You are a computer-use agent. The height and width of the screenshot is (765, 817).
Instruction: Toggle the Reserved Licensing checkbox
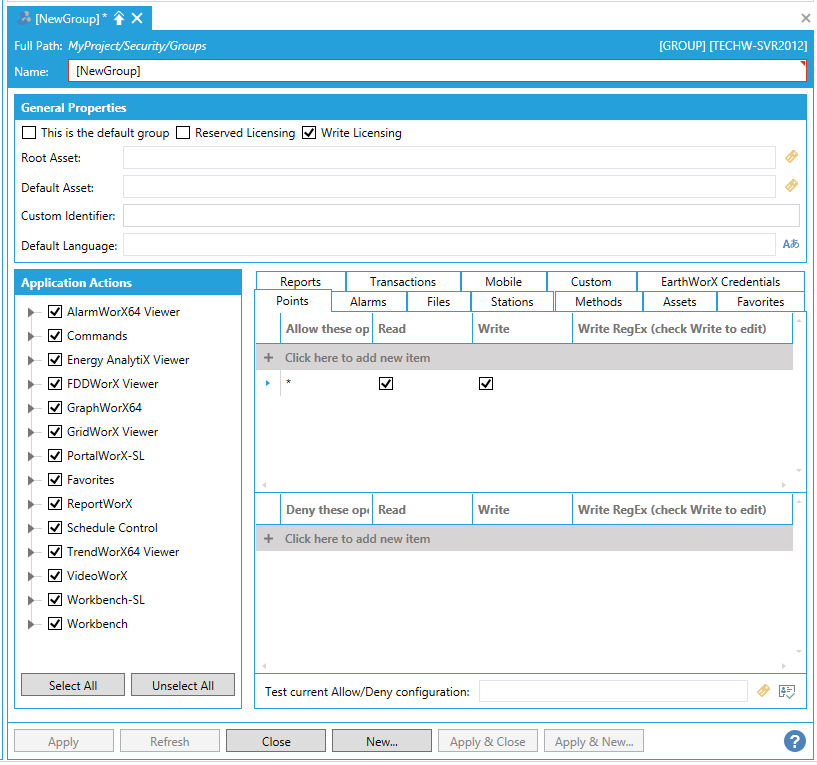click(183, 133)
